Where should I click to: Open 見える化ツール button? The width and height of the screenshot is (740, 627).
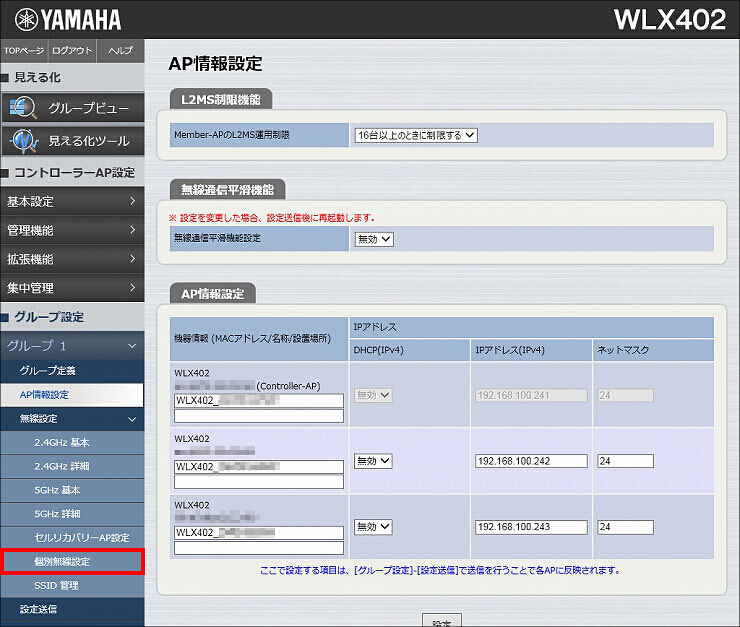click(x=73, y=141)
